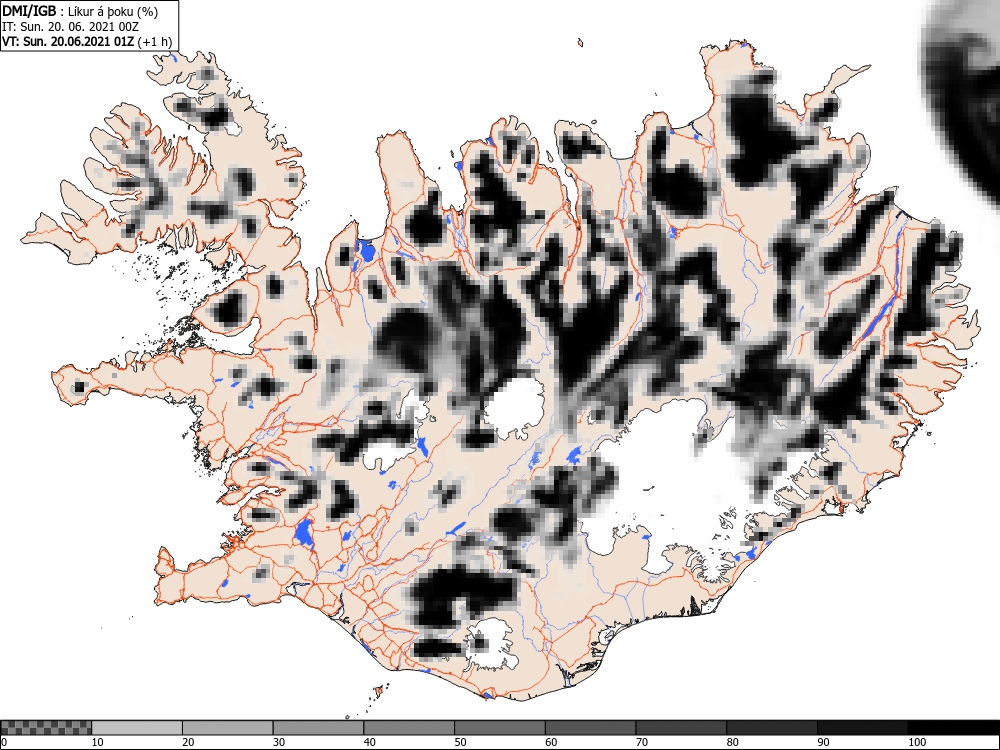
Task: Click the legend label '20'
Action: [188, 742]
